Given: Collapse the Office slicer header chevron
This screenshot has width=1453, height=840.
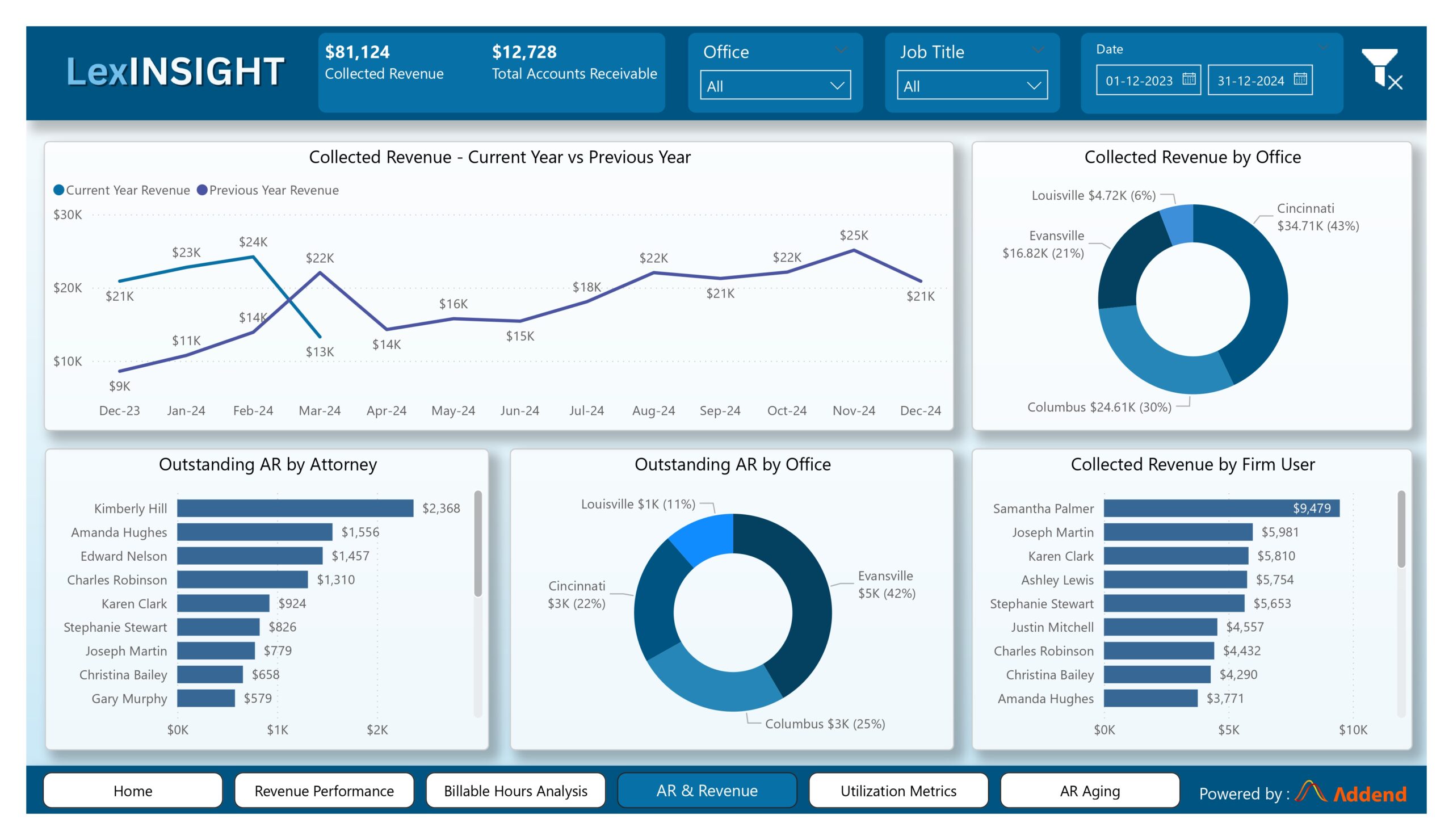Looking at the screenshot, I should [x=841, y=51].
